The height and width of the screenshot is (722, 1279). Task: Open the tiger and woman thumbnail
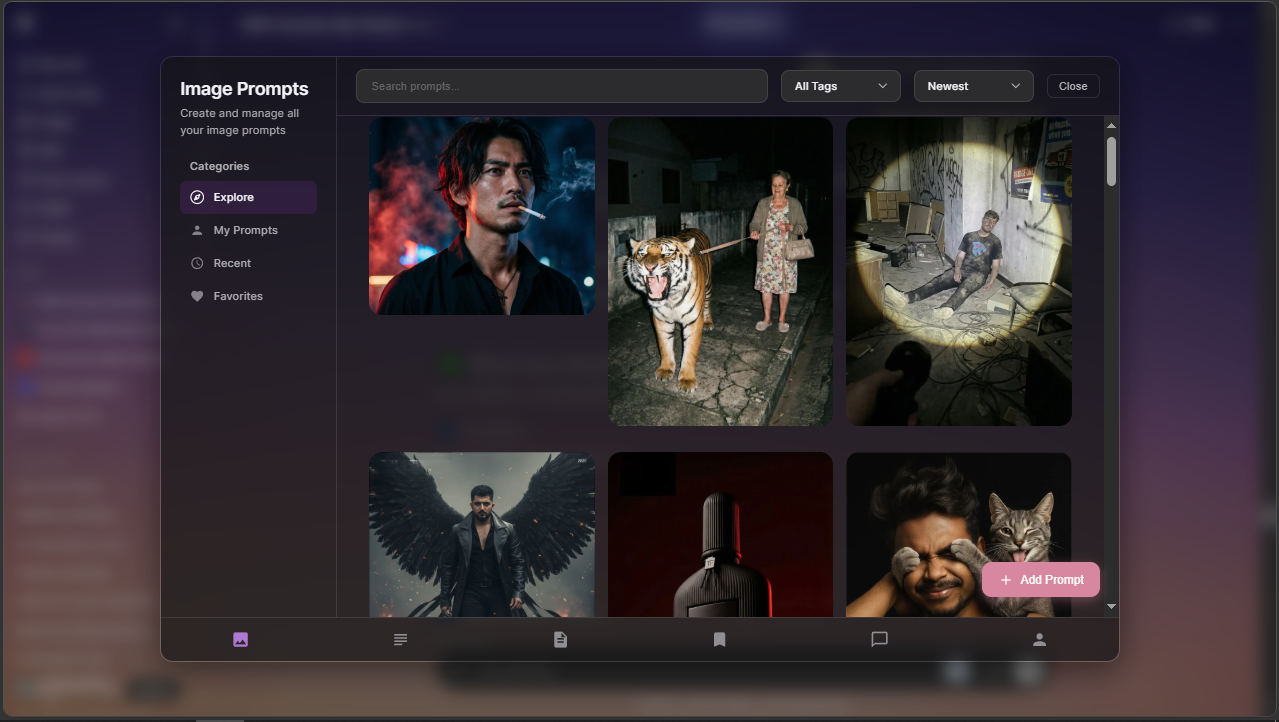click(x=720, y=271)
